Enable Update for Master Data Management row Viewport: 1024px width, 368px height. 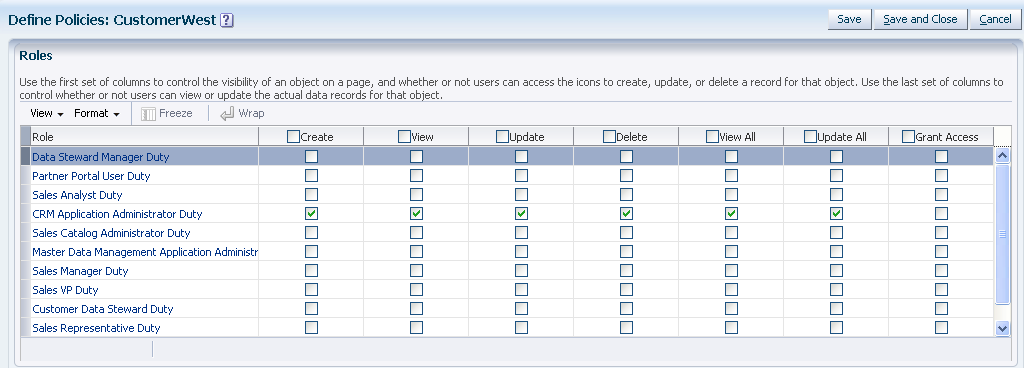521,251
